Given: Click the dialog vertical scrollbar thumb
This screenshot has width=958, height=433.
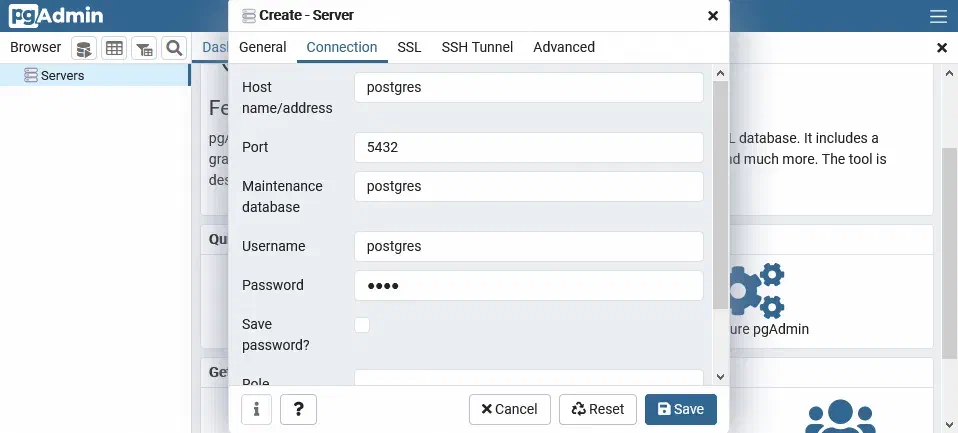Looking at the screenshot, I should click(720, 195).
